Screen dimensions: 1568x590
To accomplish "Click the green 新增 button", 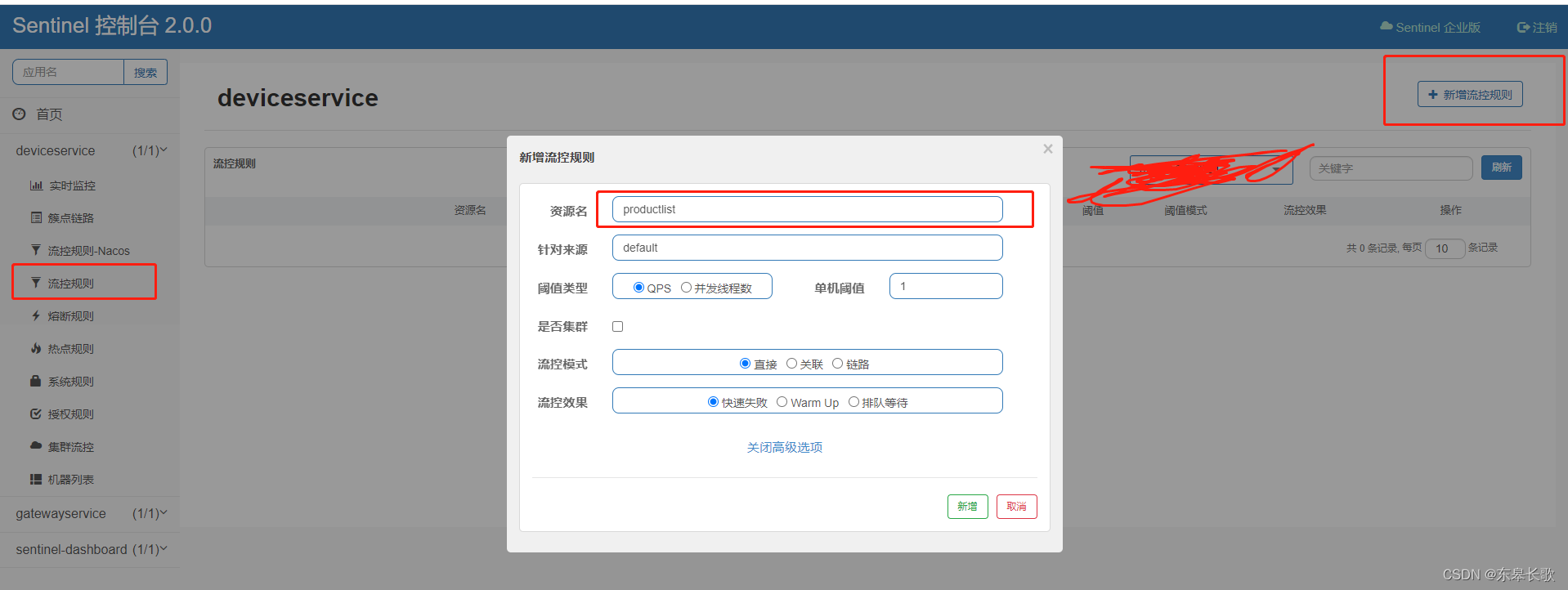I will (968, 507).
